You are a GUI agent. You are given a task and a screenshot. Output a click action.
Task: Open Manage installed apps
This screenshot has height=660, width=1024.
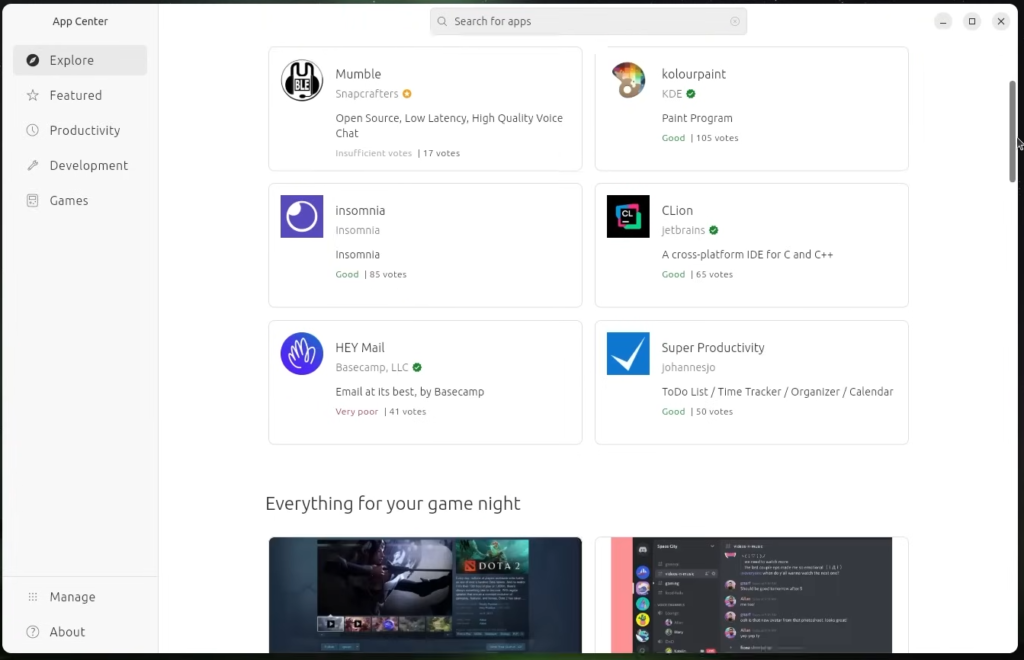click(80, 597)
